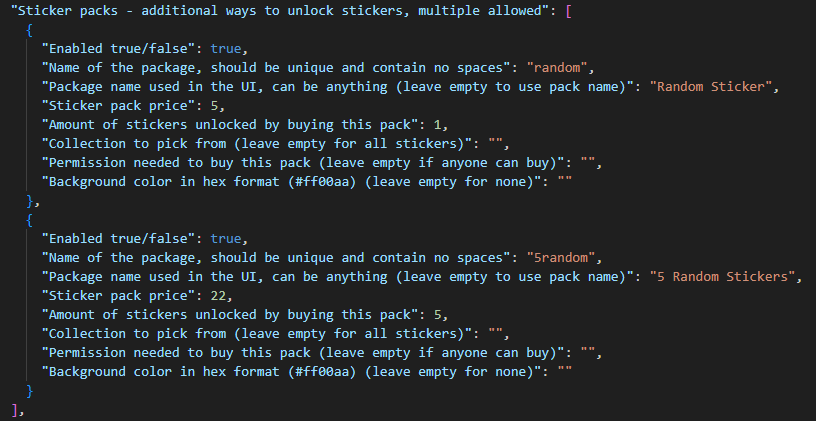Image resolution: width=816 pixels, height=421 pixels.
Task: Click the first pack's opening curly brace
Action: 29,30
